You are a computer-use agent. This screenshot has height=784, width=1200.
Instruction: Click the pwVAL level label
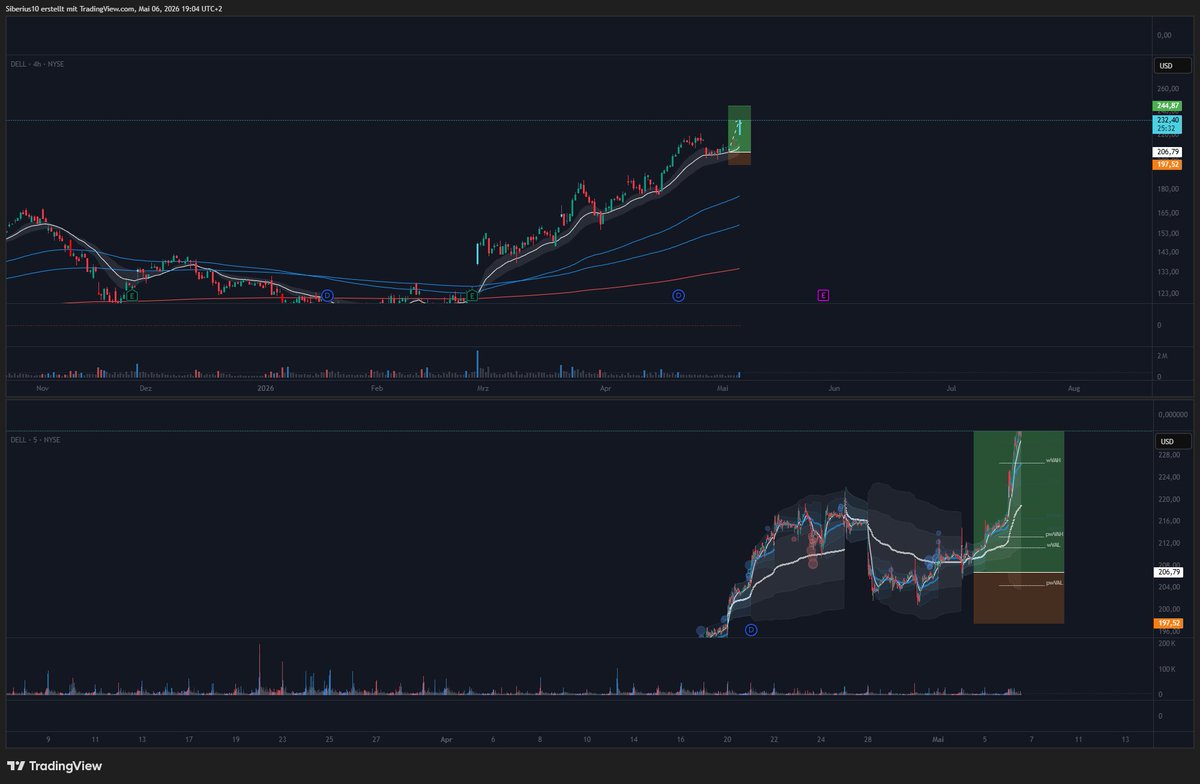(x=1054, y=582)
